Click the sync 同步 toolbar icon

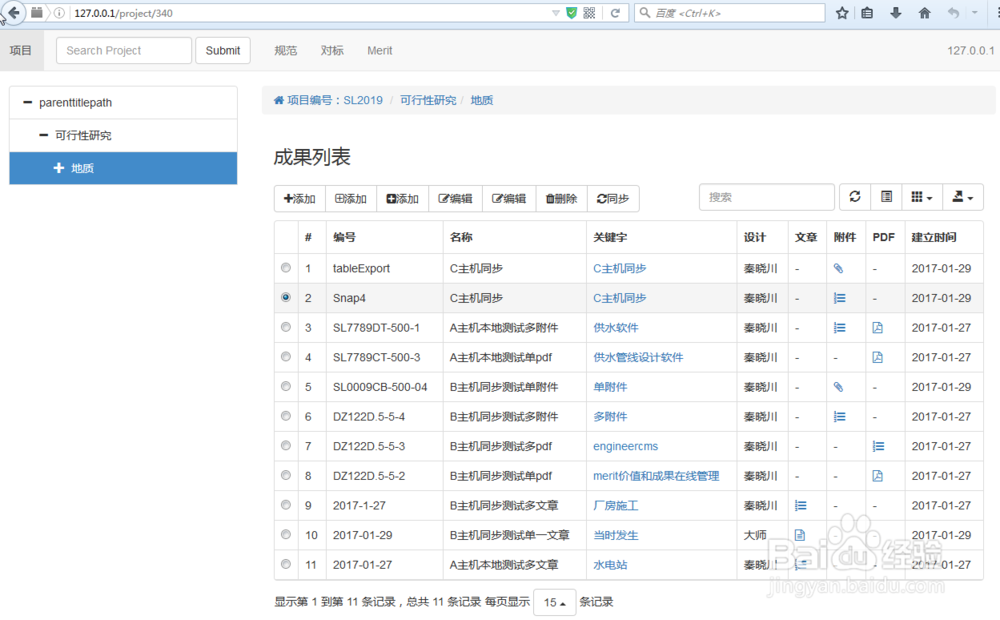[x=613, y=198]
